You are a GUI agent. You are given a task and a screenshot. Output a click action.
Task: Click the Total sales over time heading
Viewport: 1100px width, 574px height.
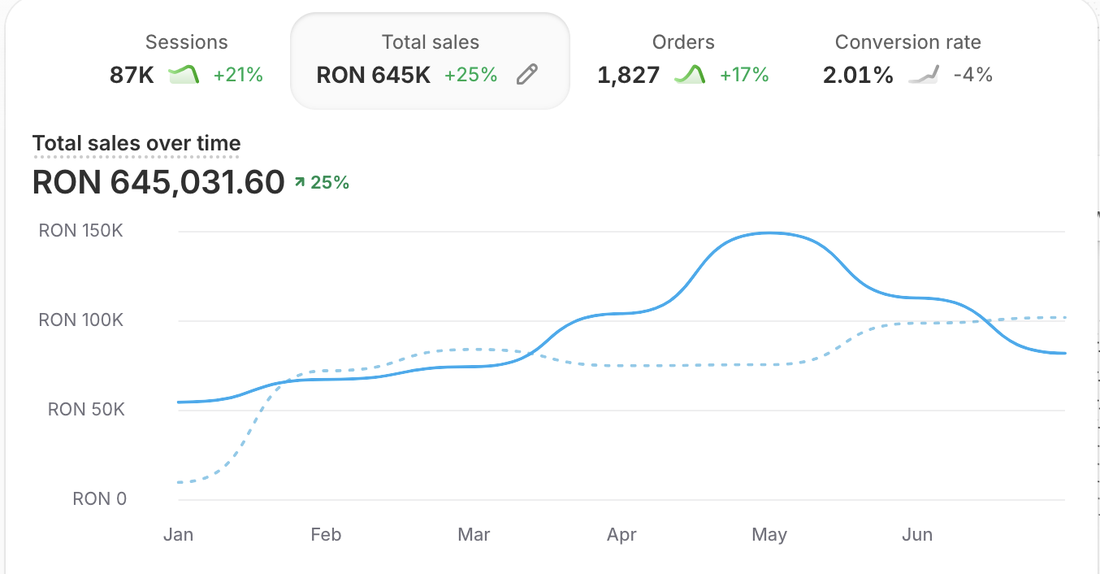point(137,143)
